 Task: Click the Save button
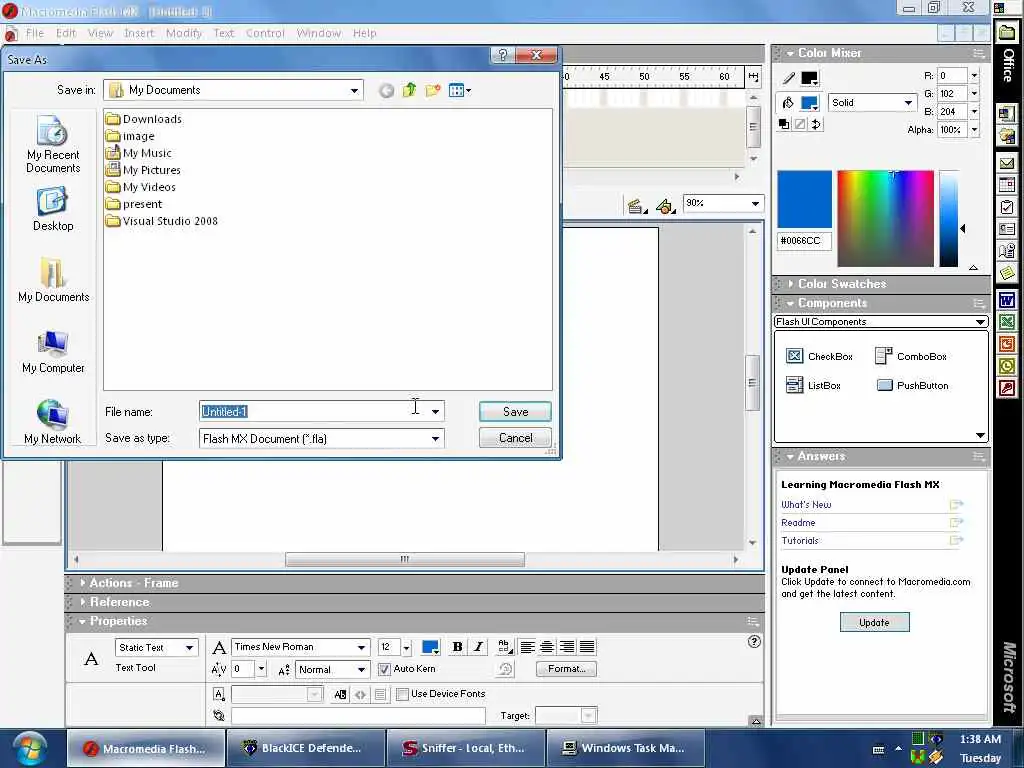point(515,411)
